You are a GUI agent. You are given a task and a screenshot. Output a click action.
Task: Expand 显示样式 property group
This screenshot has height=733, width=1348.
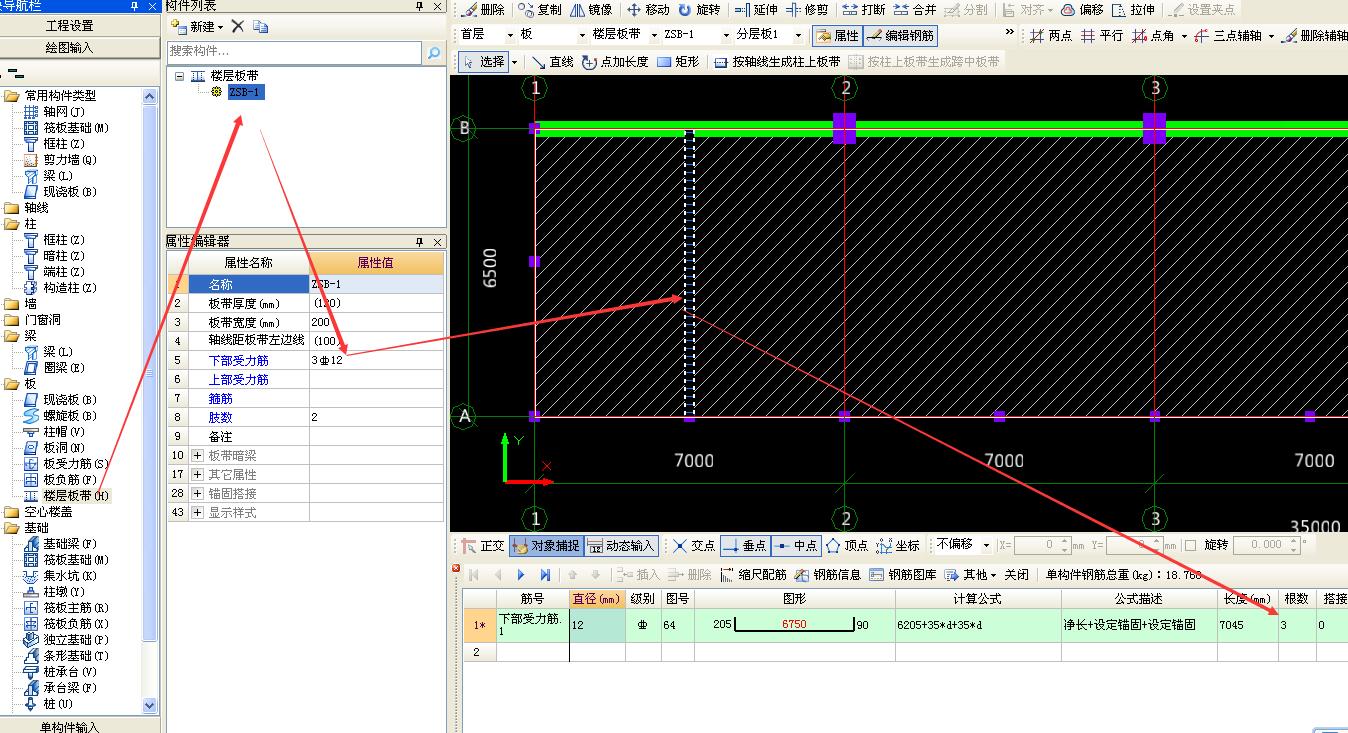[198, 512]
